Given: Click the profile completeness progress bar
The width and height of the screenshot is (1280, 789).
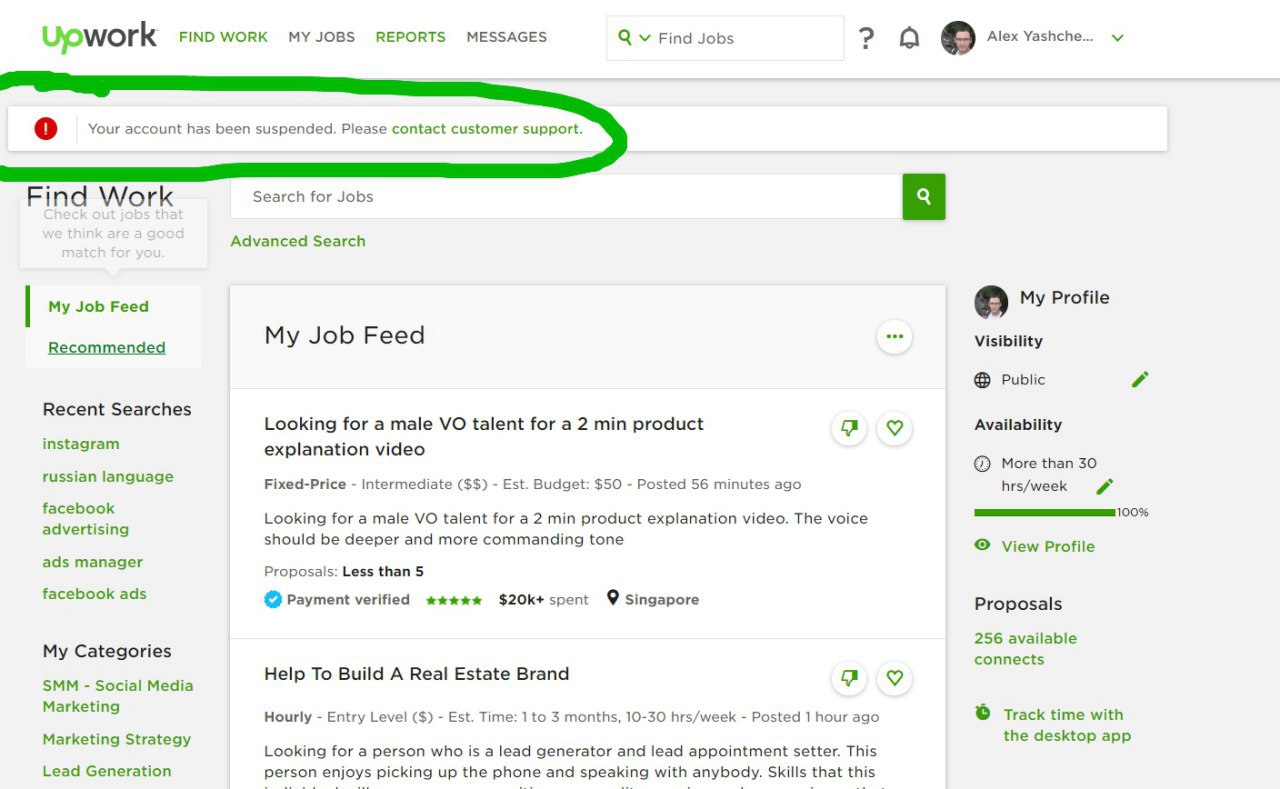Looking at the screenshot, I should coord(1045,513).
